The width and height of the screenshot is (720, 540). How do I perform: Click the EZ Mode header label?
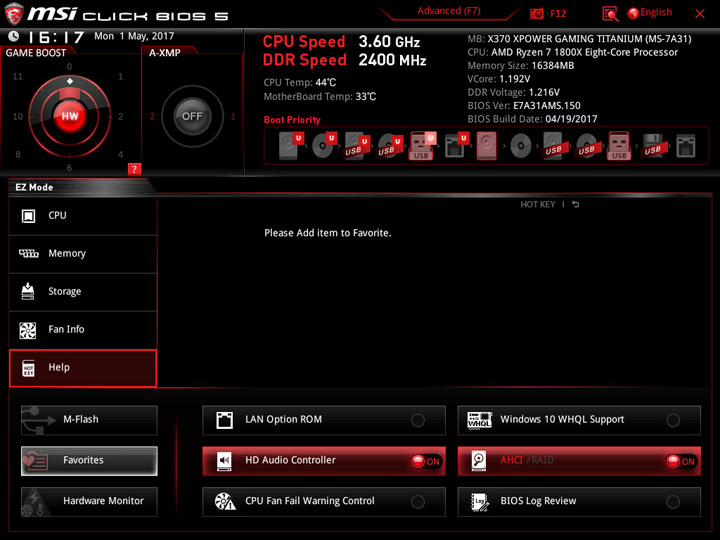click(x=34, y=187)
